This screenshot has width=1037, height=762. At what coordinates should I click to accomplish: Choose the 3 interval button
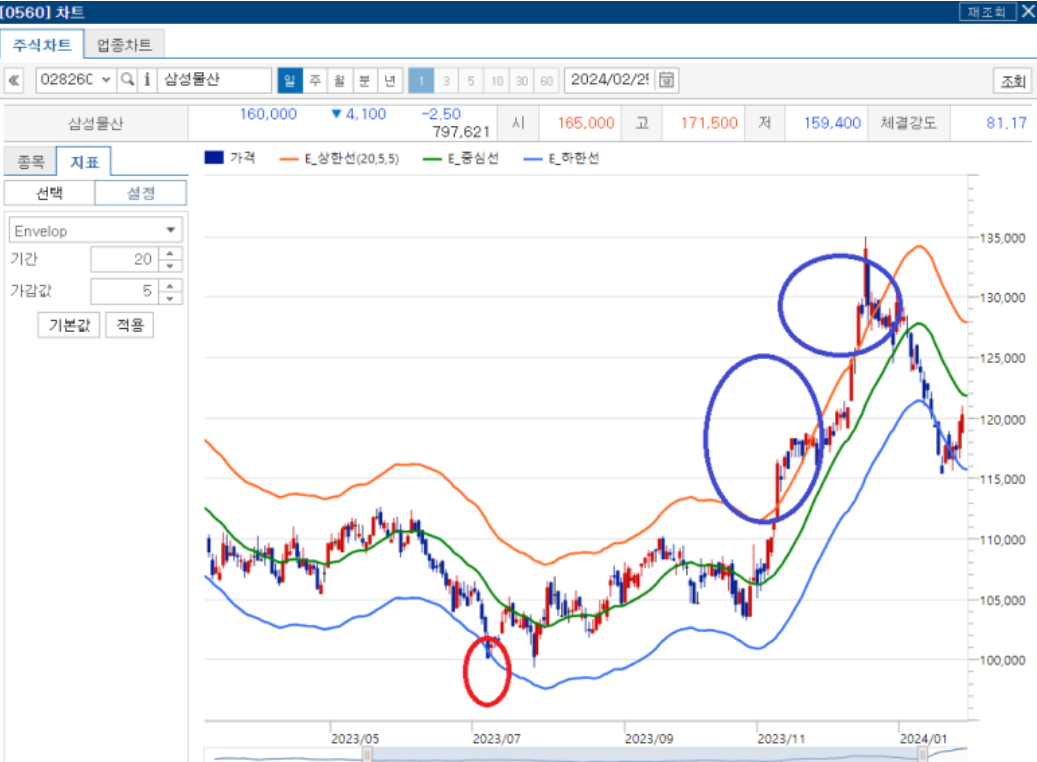click(x=446, y=81)
